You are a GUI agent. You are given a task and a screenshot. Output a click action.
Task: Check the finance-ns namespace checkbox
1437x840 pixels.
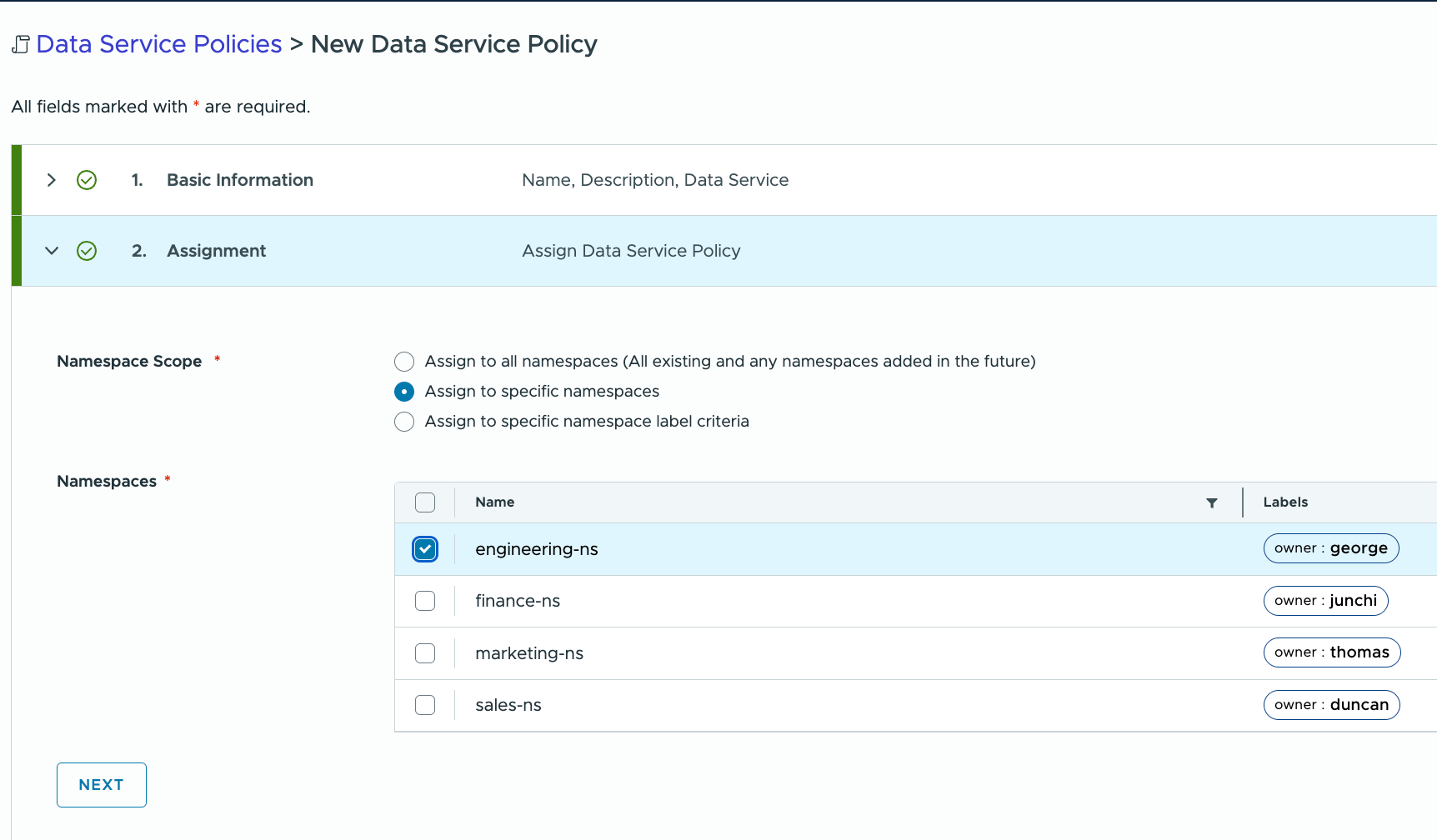[425, 601]
